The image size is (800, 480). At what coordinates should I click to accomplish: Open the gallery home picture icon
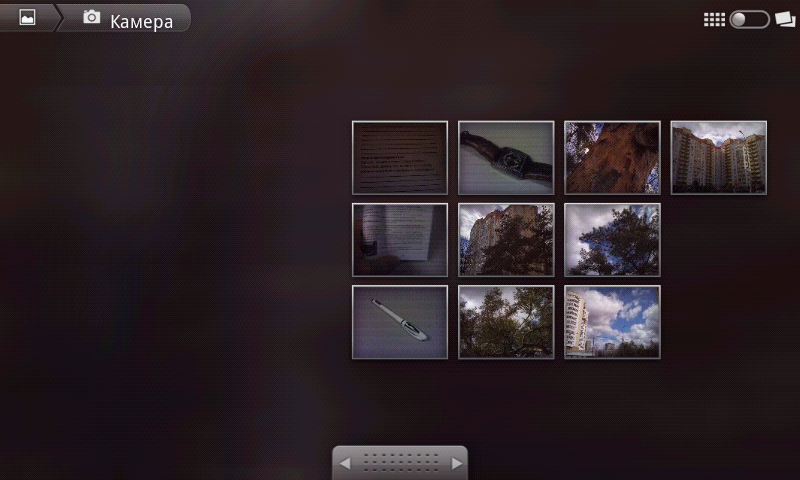pos(28,17)
